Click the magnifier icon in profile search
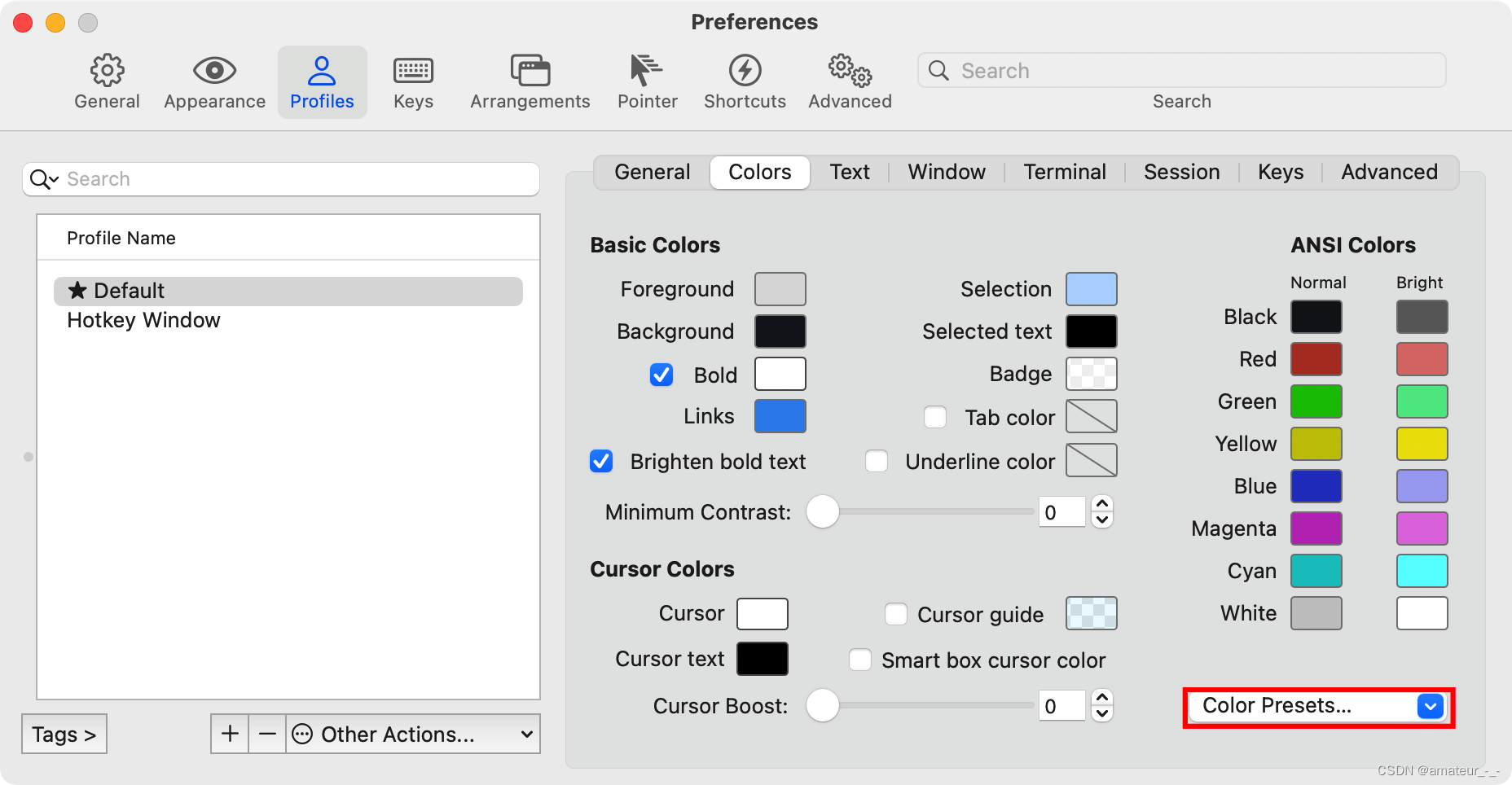The image size is (1512, 785). point(43,179)
